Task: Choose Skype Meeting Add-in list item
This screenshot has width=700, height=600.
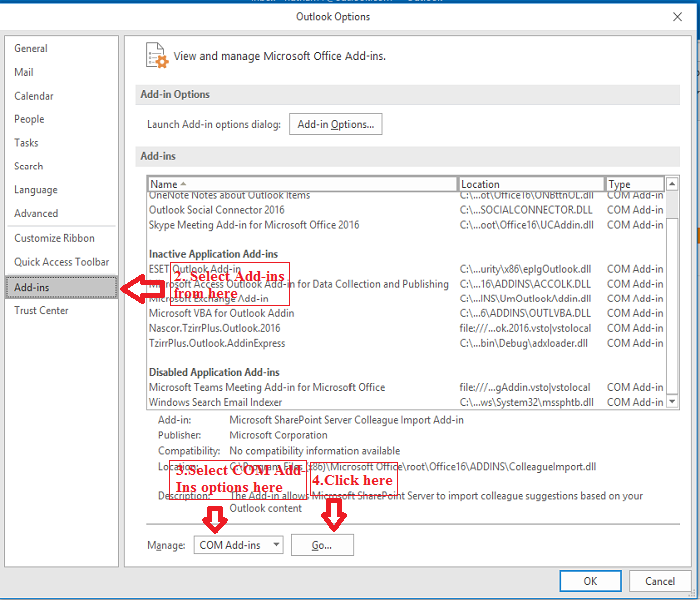Action: click(253, 225)
